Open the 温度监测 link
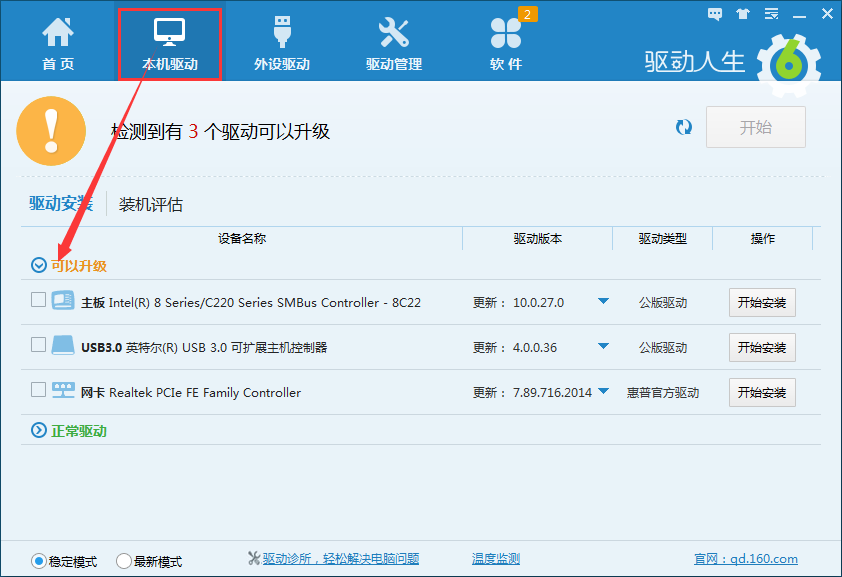The height and width of the screenshot is (577, 842). click(495, 559)
